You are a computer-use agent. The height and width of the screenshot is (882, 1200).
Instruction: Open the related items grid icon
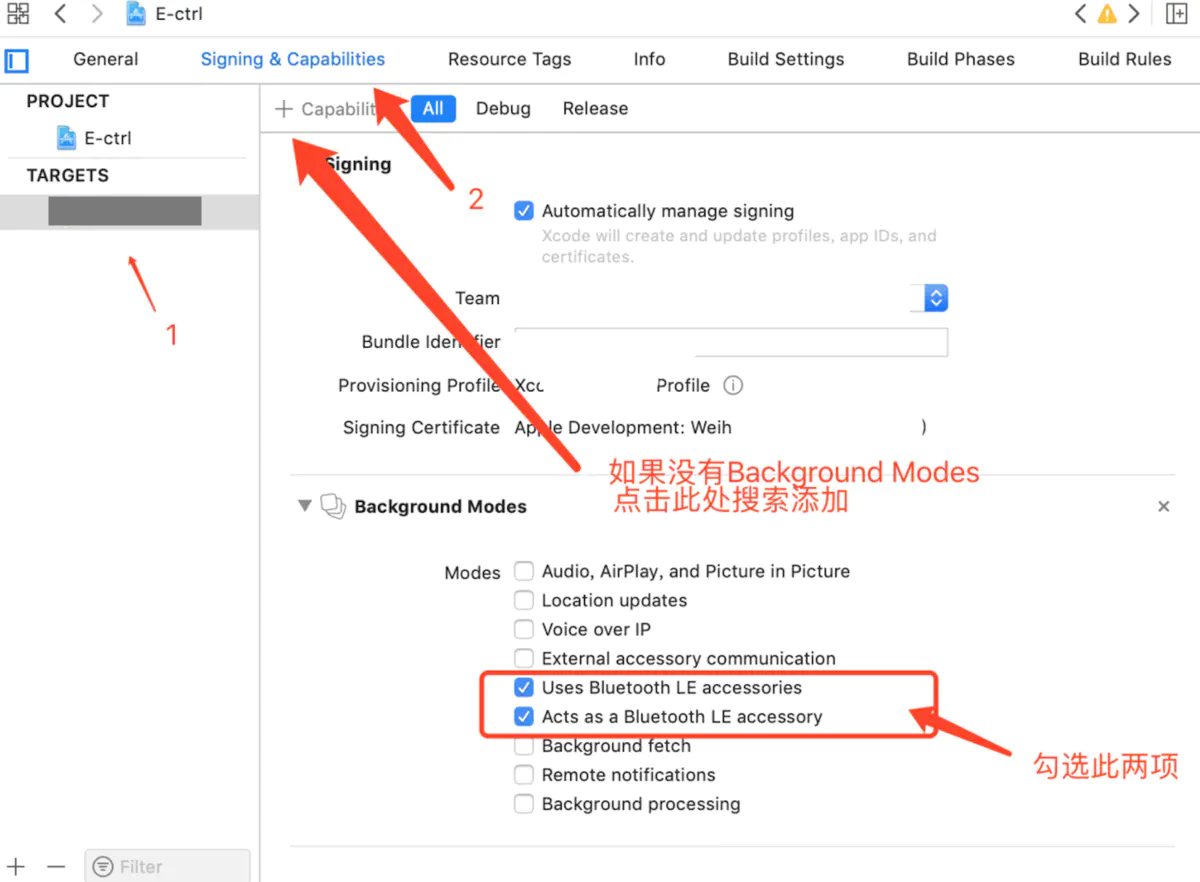(18, 14)
